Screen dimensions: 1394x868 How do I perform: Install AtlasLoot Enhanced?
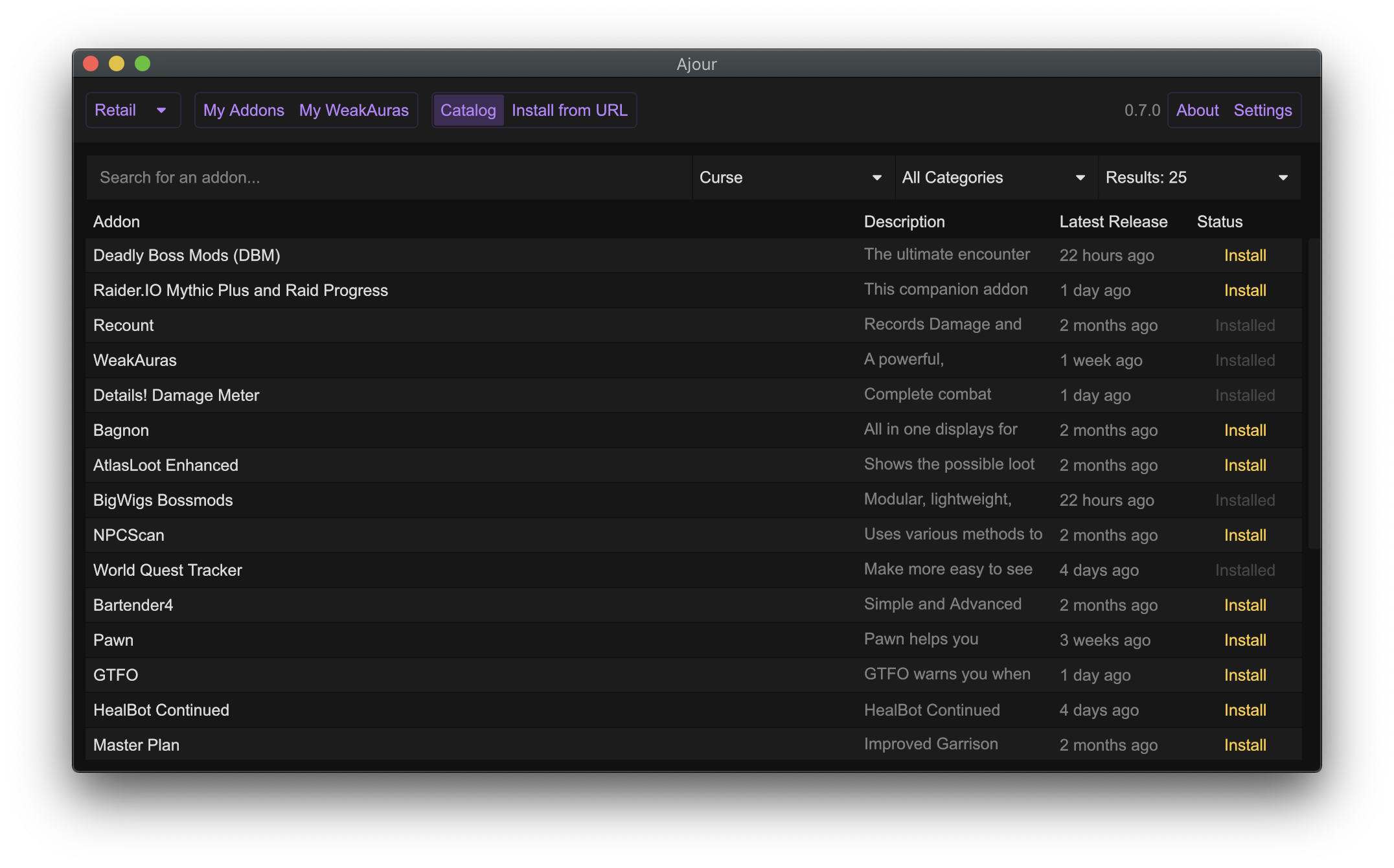coord(1244,465)
